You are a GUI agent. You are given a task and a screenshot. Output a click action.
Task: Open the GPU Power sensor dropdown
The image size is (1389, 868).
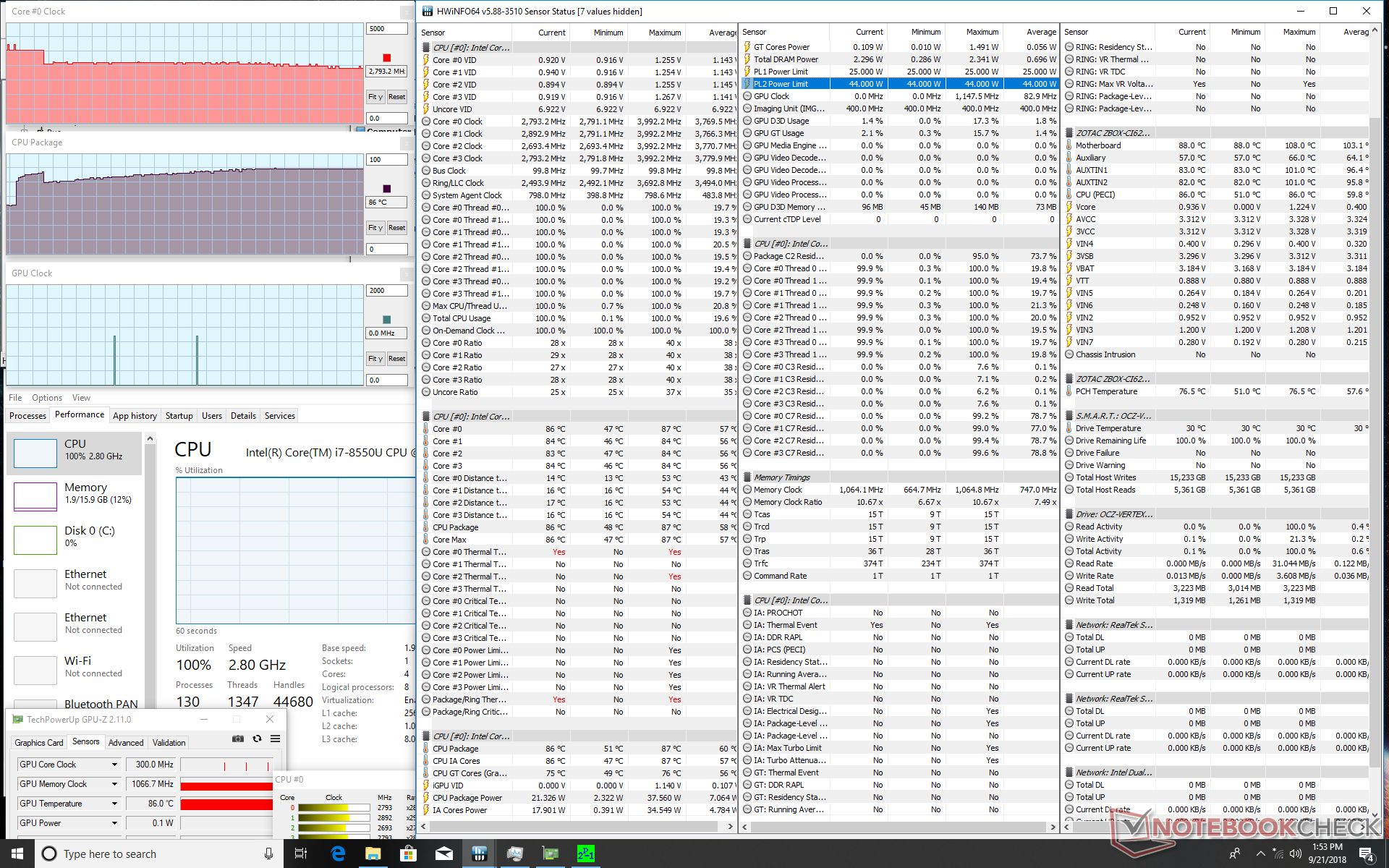click(x=114, y=823)
